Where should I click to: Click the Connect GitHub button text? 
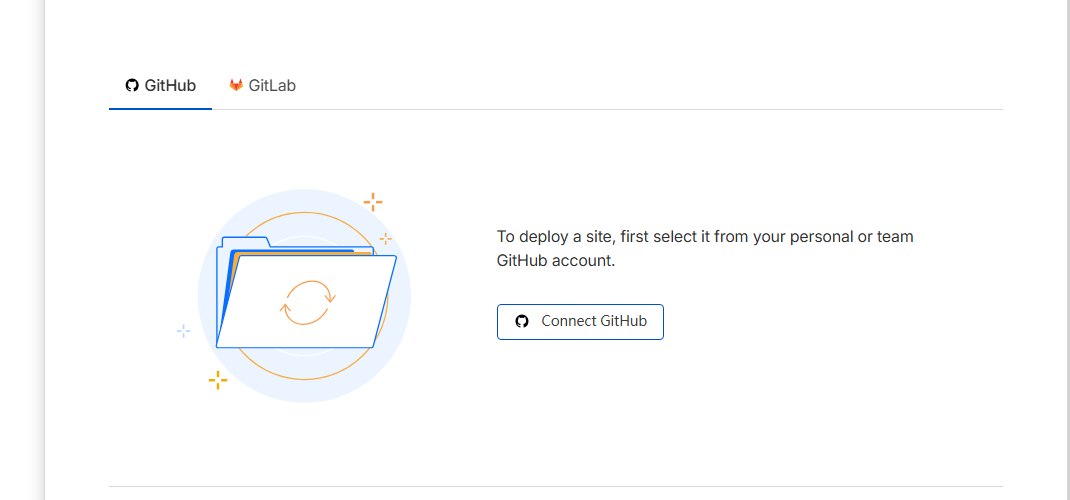click(x=594, y=321)
